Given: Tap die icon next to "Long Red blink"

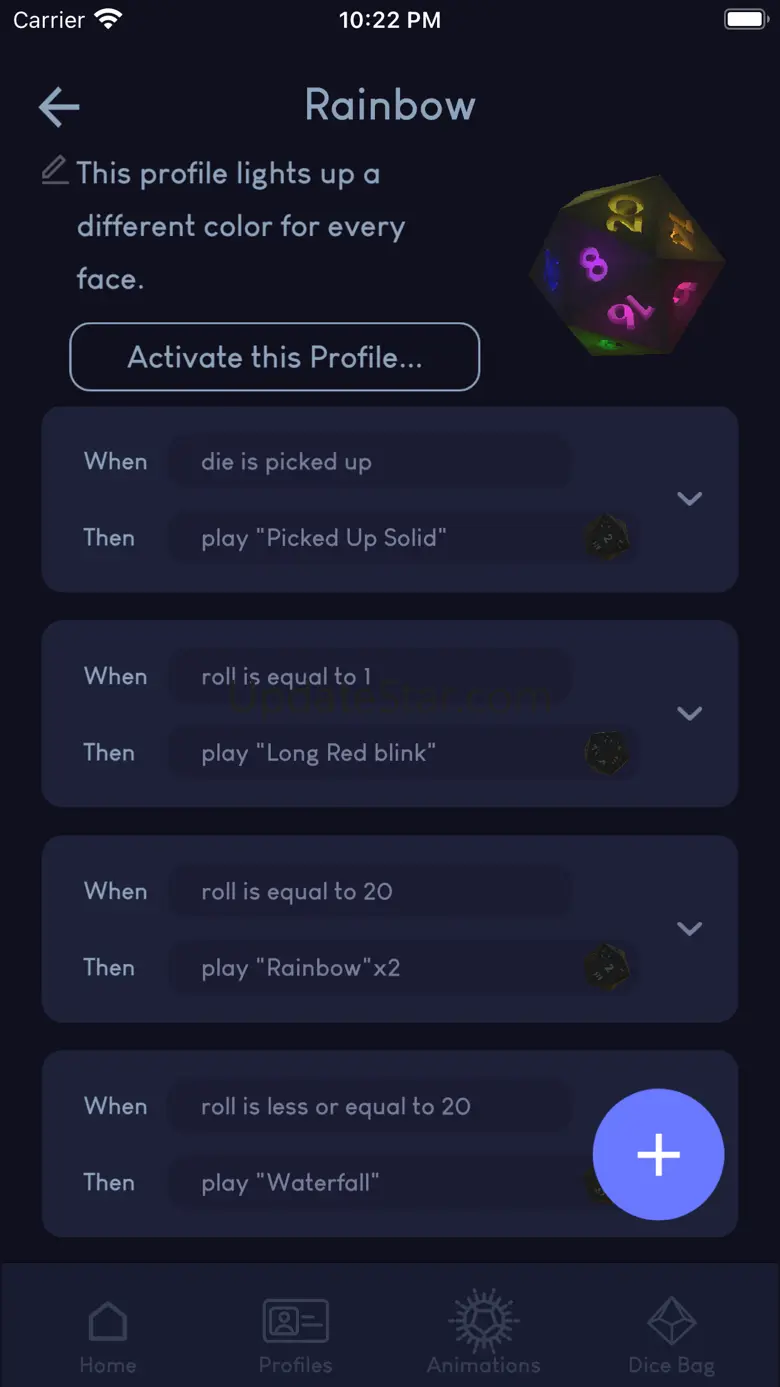Looking at the screenshot, I should [607, 752].
